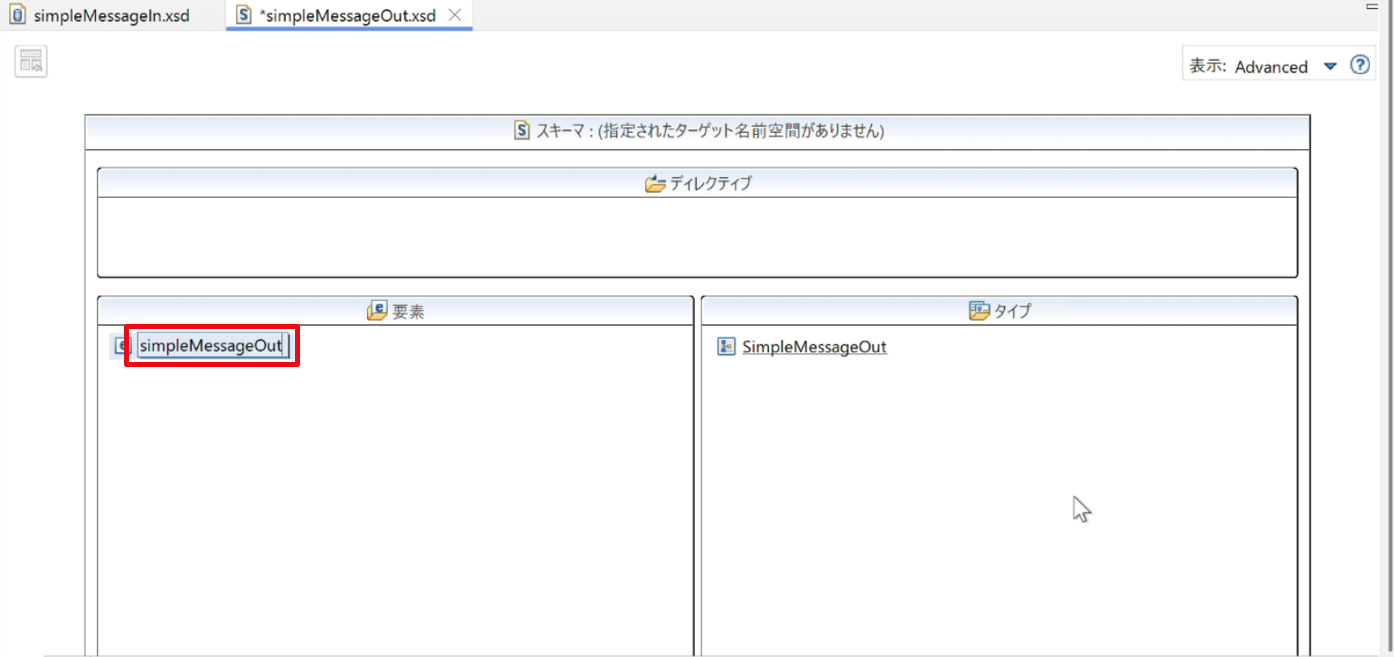Switch to the simpleMessageIn.xsd tab
1394x657 pixels.
coord(100,16)
